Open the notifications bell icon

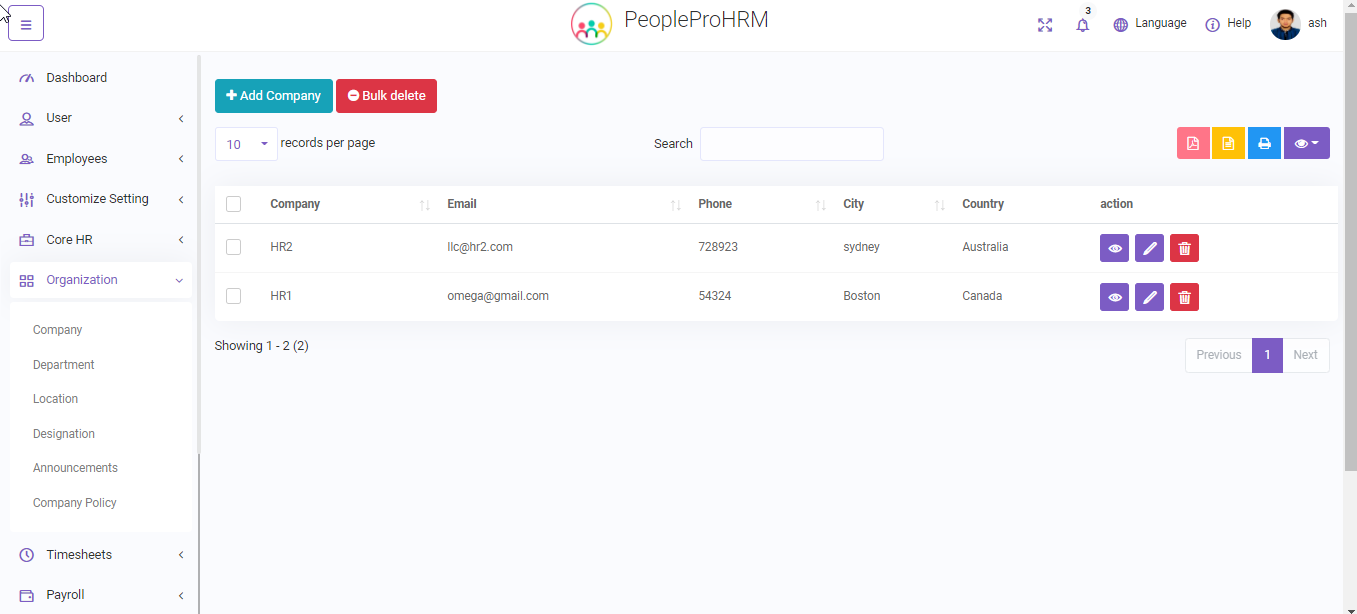tap(1082, 25)
